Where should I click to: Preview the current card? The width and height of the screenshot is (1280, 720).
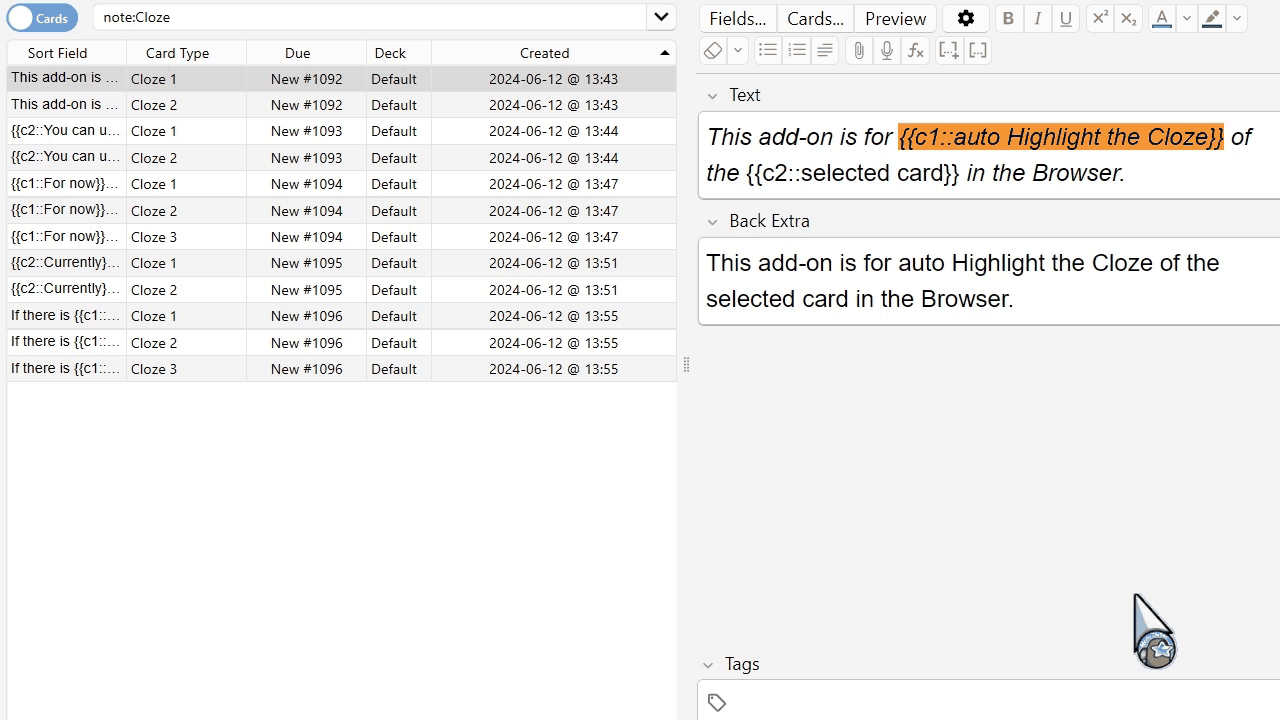point(894,18)
